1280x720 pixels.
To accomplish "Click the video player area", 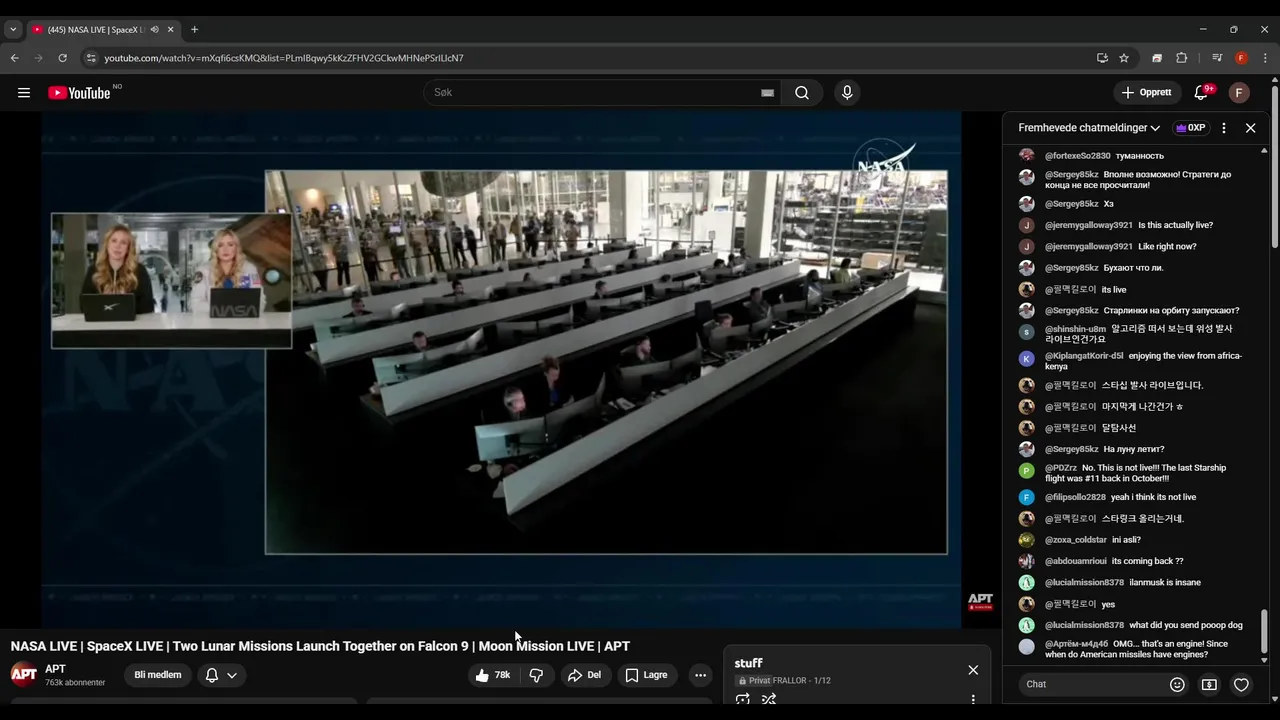I will (501, 369).
